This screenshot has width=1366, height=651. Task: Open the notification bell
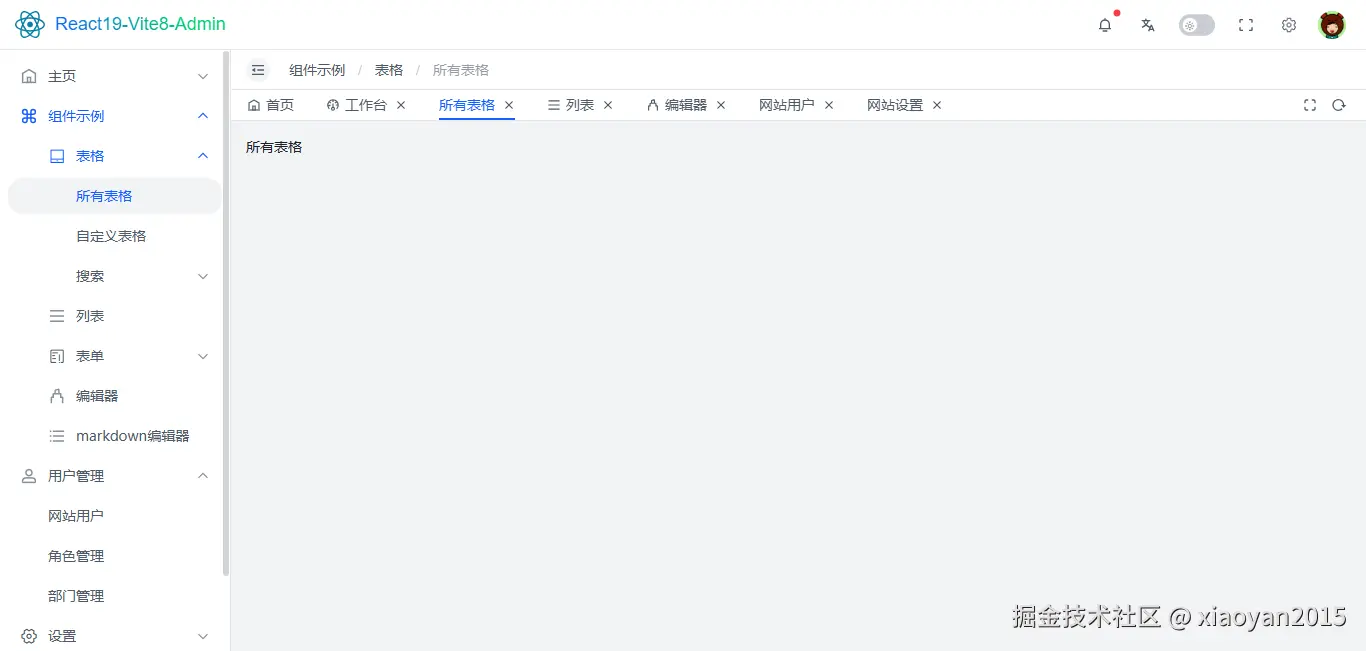[x=1105, y=25]
